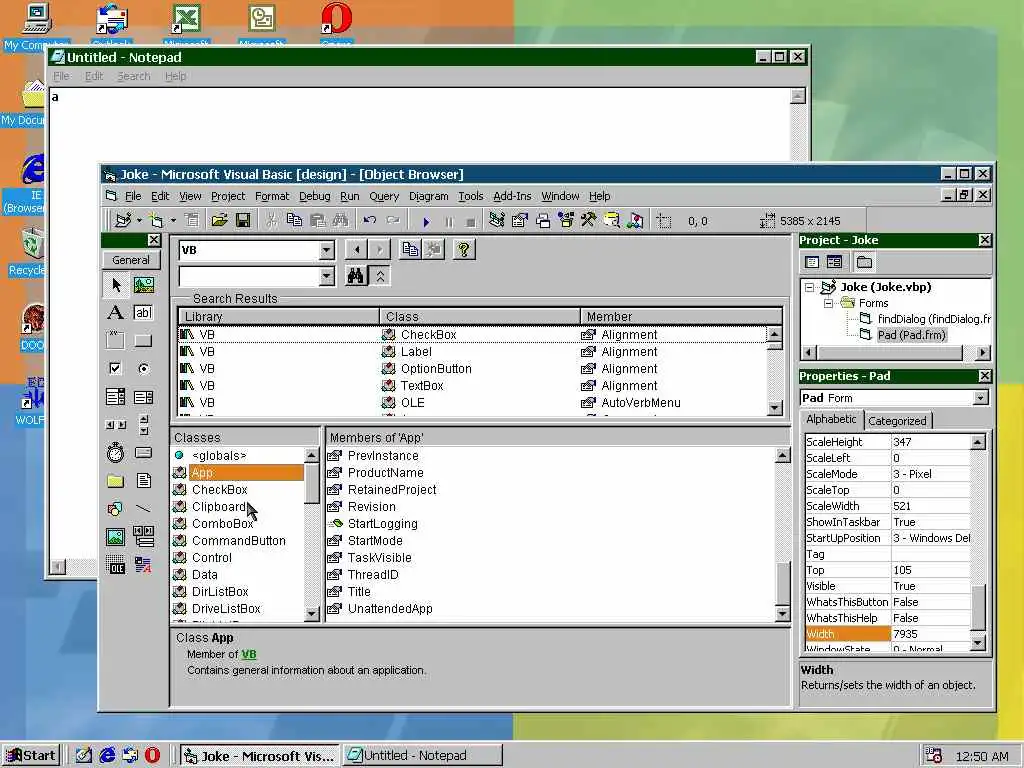Open the VB library dropdown
1024x768 pixels.
pos(327,250)
